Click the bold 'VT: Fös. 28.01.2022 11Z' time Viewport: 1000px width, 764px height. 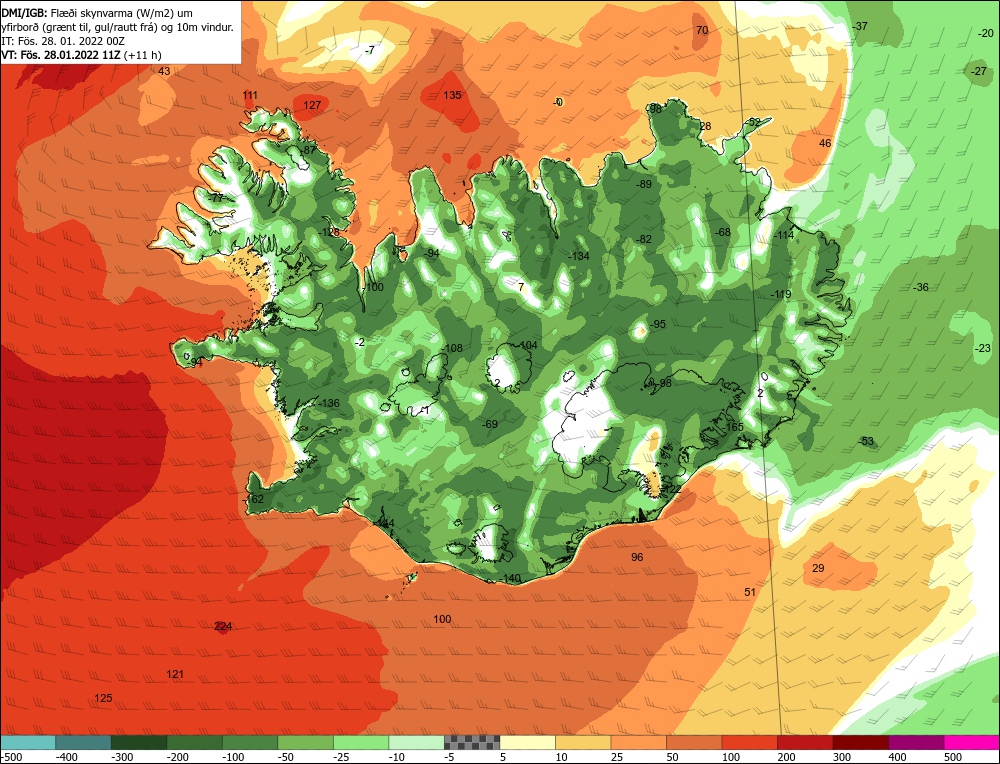(x=61, y=55)
